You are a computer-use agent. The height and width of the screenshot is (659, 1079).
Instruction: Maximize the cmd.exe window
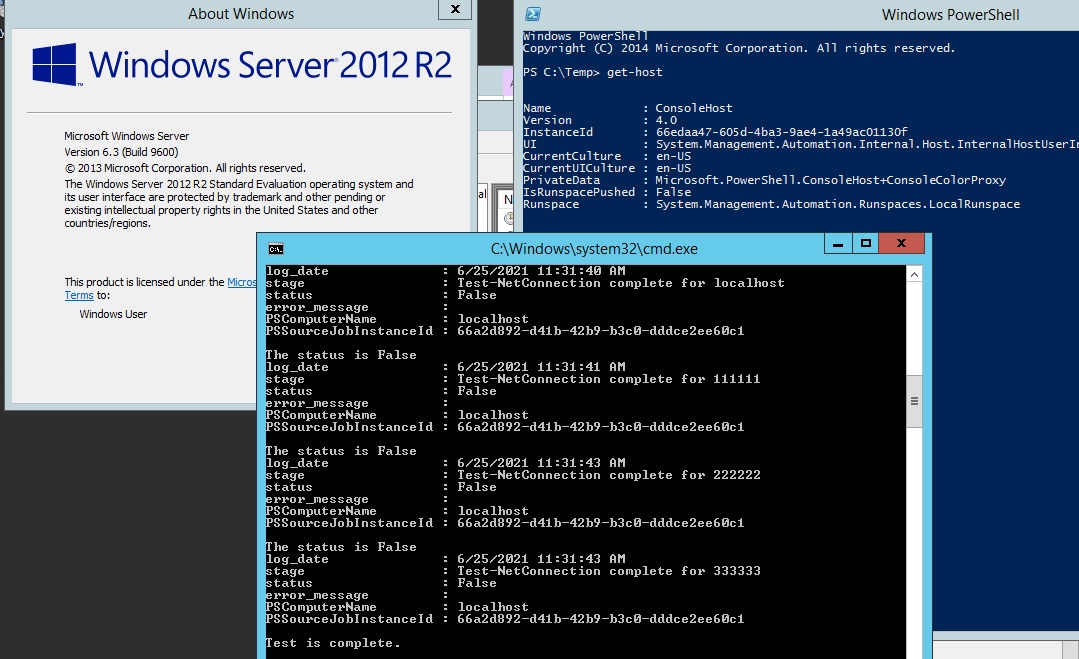point(866,244)
